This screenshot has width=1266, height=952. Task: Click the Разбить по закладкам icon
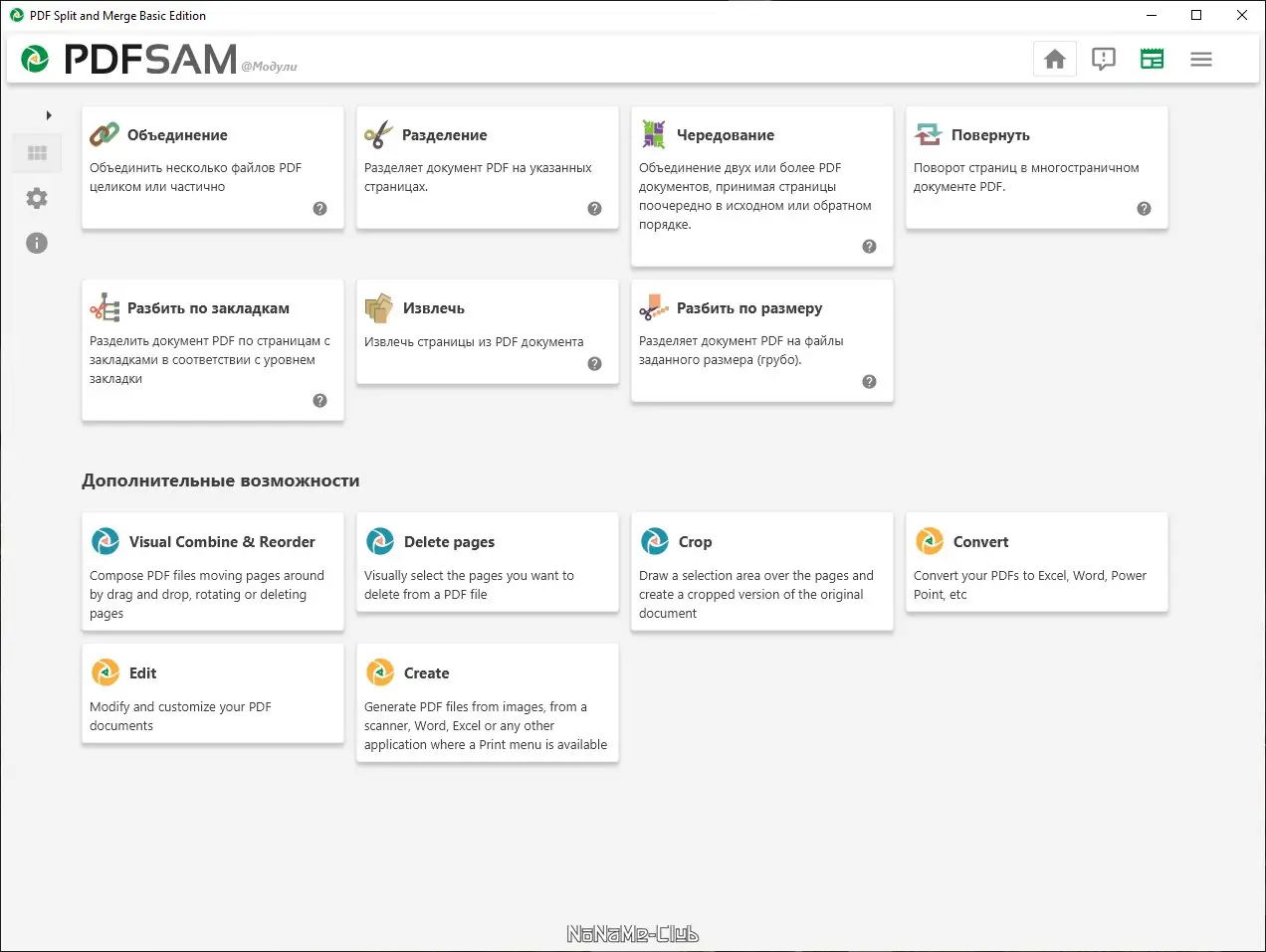[x=105, y=307]
